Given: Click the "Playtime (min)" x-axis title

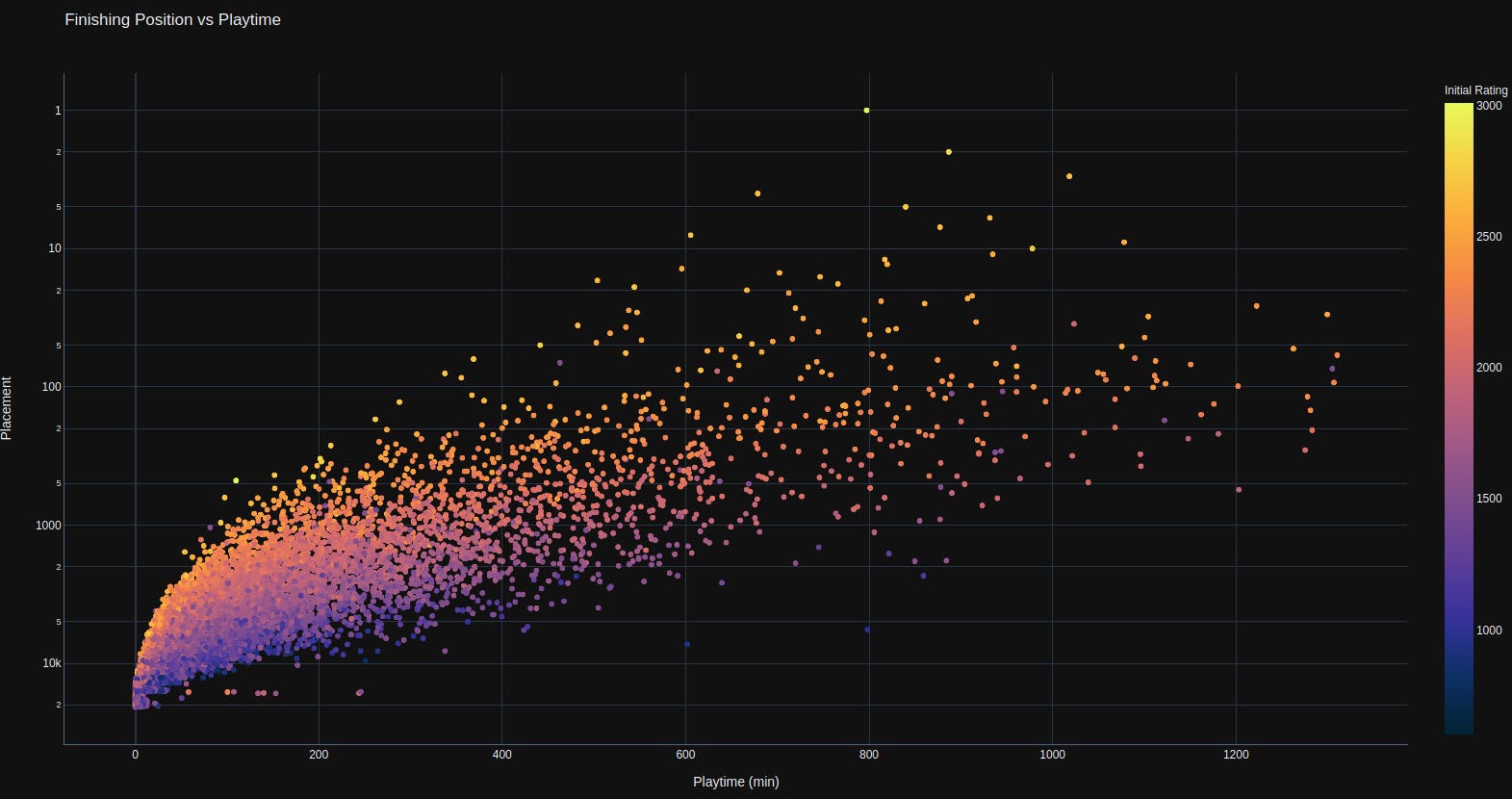Looking at the screenshot, I should (x=735, y=782).
